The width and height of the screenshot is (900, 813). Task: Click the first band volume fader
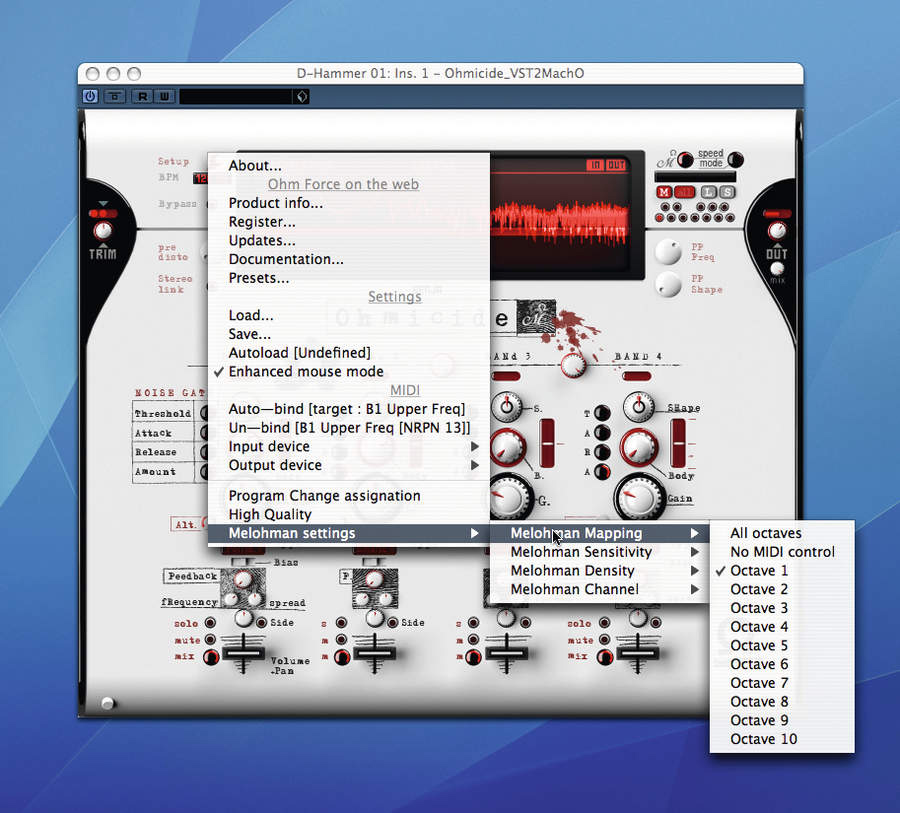click(x=243, y=653)
